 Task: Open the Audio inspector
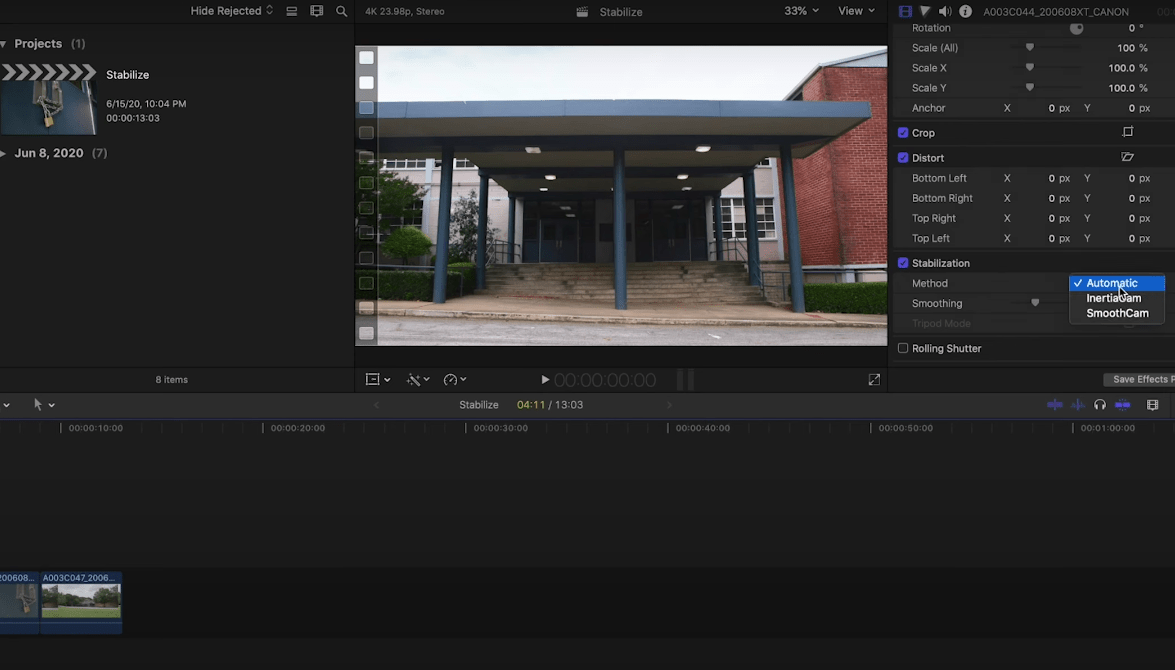tap(944, 10)
